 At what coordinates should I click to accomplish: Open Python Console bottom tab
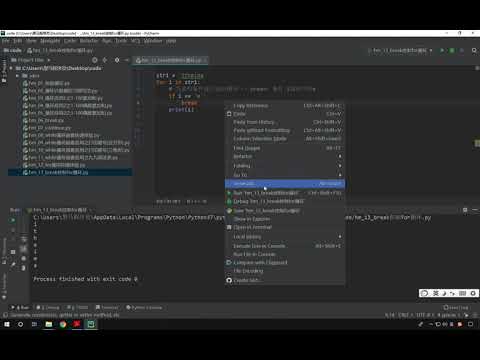click(x=144, y=307)
